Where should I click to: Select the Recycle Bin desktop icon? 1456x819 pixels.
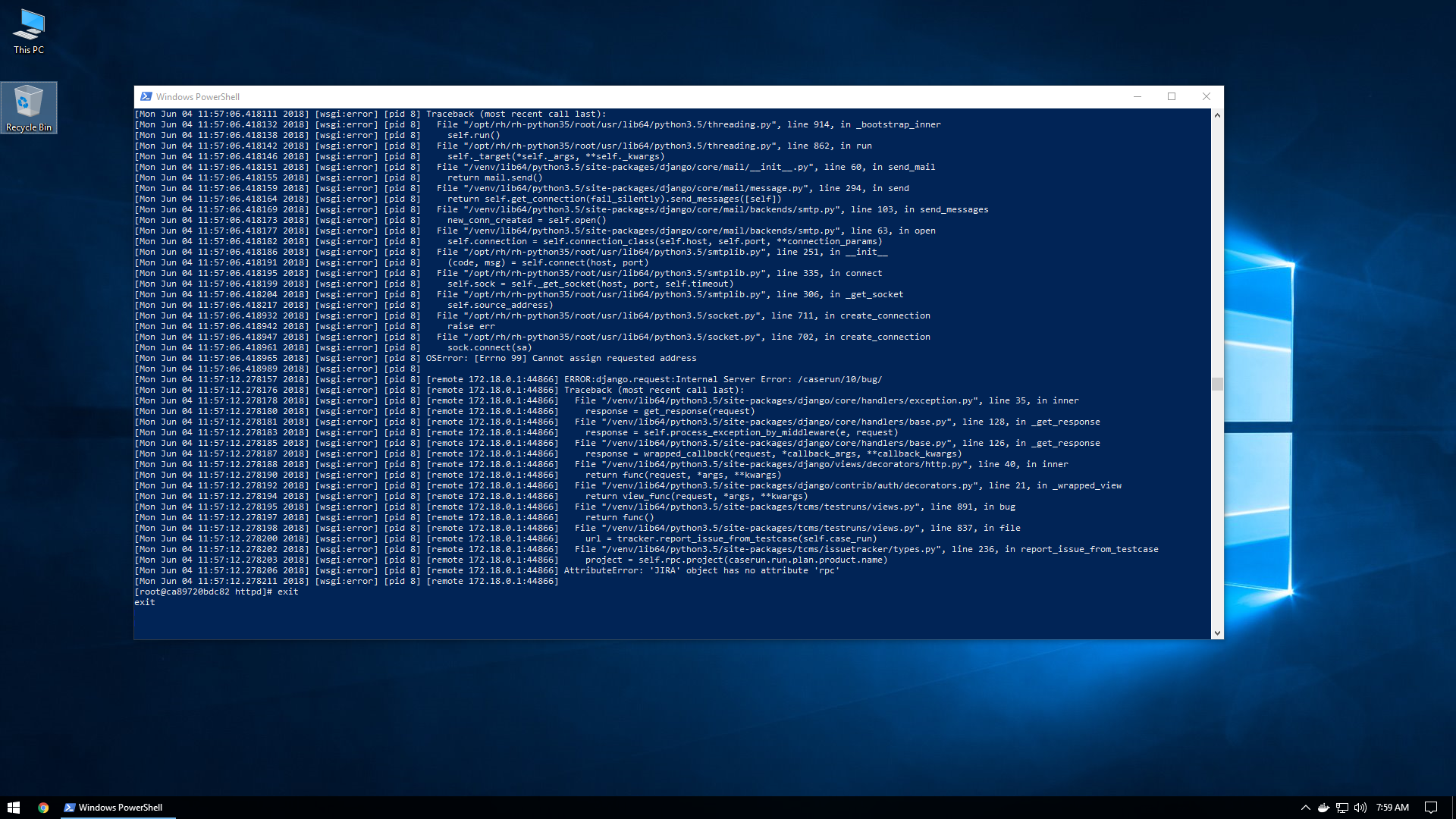pos(29,108)
